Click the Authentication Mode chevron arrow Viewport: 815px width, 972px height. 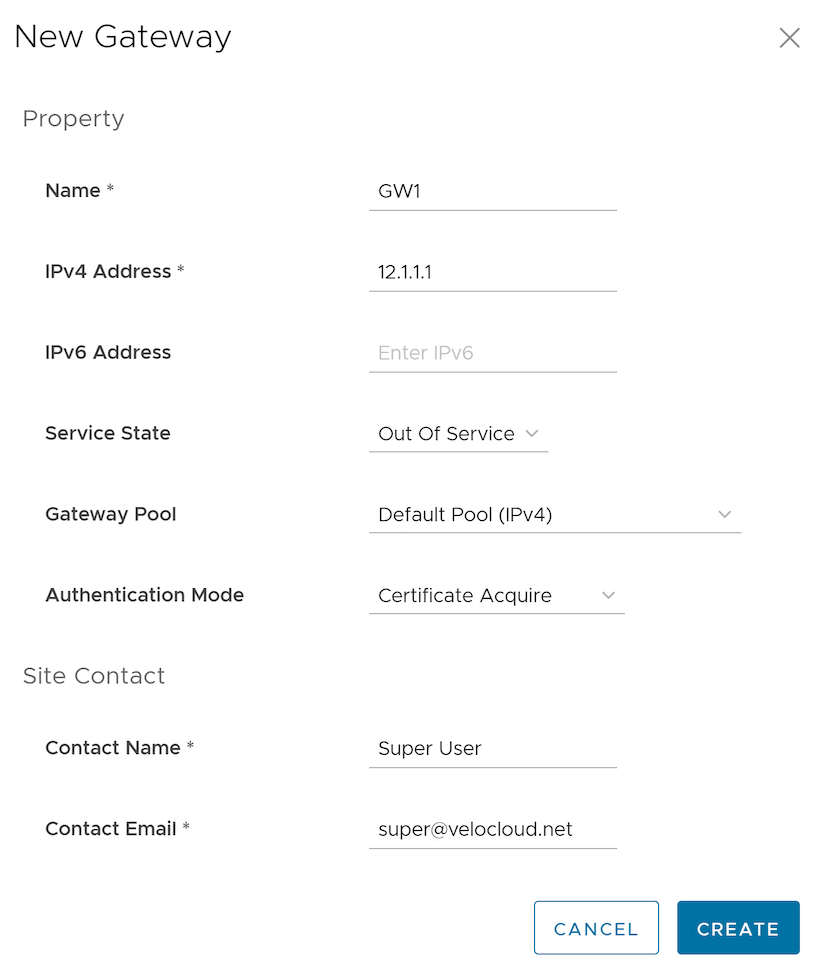pyautogui.click(x=608, y=595)
